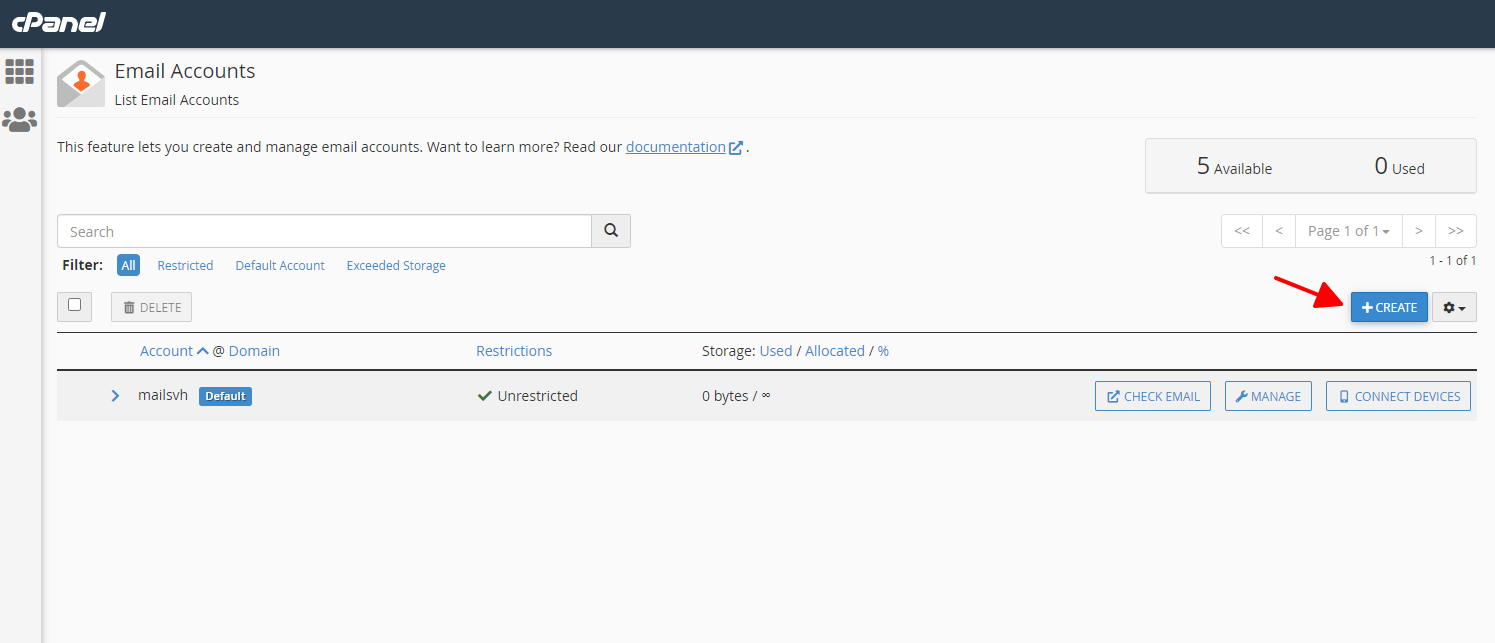The width and height of the screenshot is (1495, 643).
Task: Open the documentation link
Action: click(x=676, y=147)
